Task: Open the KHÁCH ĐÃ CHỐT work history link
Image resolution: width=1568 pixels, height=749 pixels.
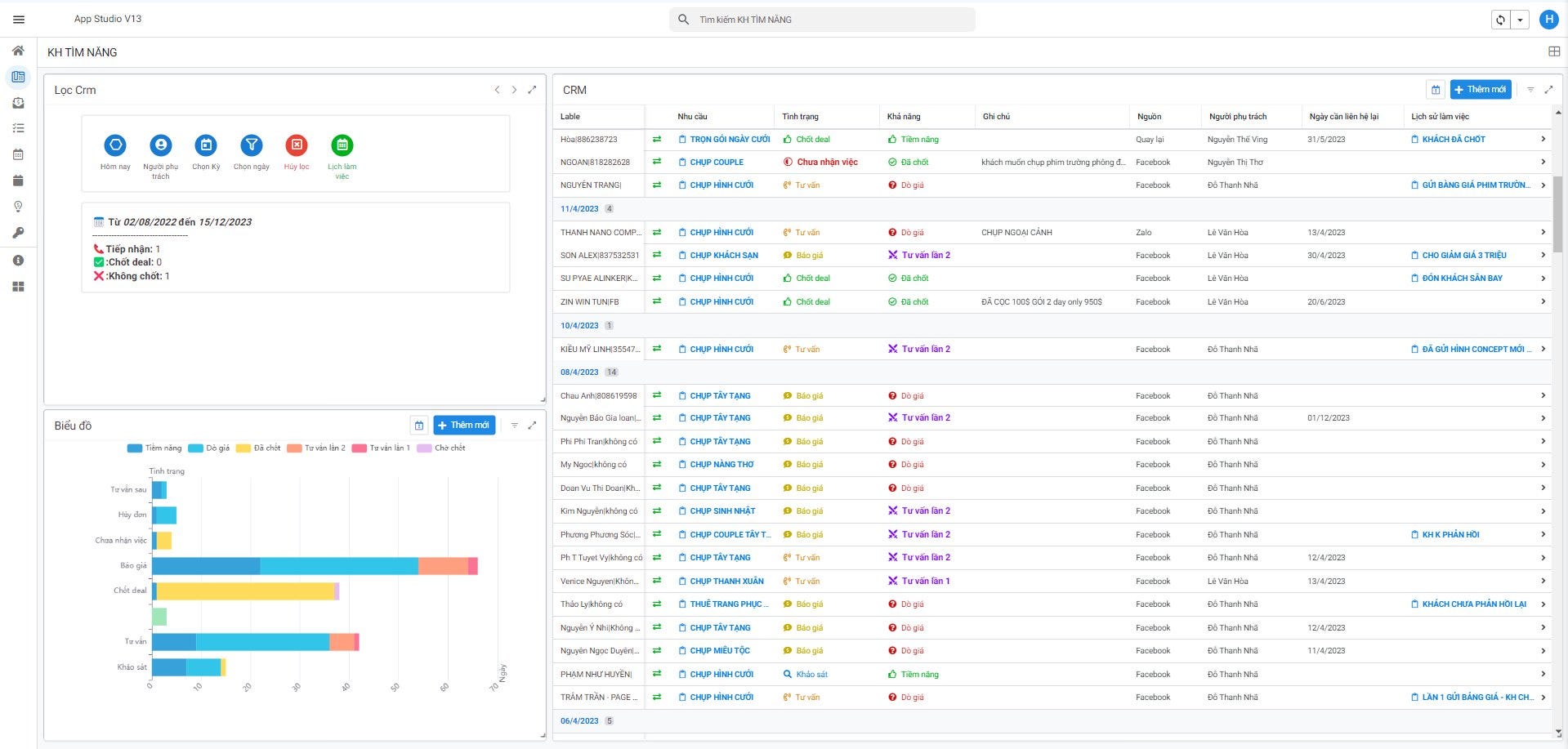Action: point(1448,140)
